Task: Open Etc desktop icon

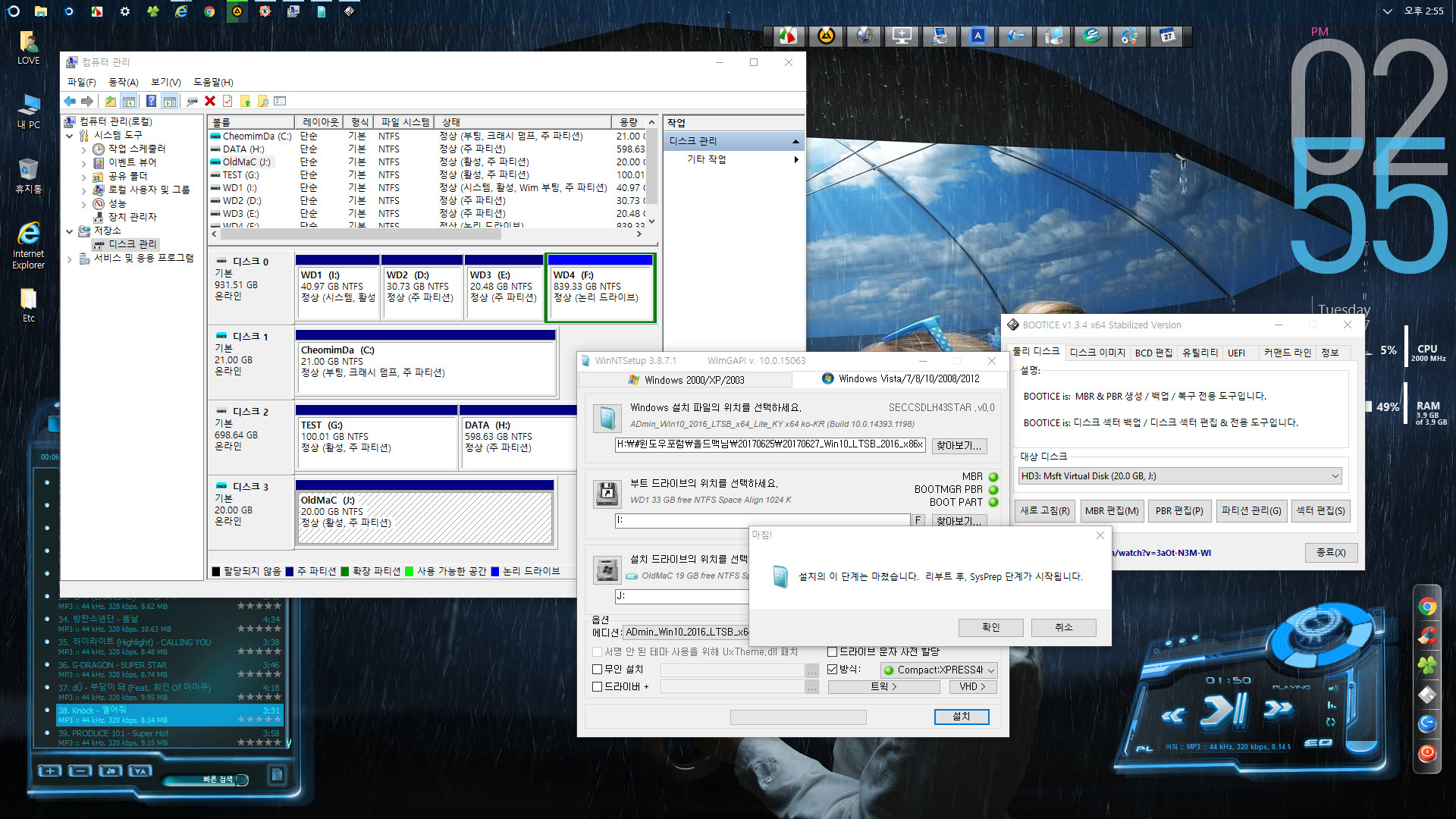Action: [28, 305]
